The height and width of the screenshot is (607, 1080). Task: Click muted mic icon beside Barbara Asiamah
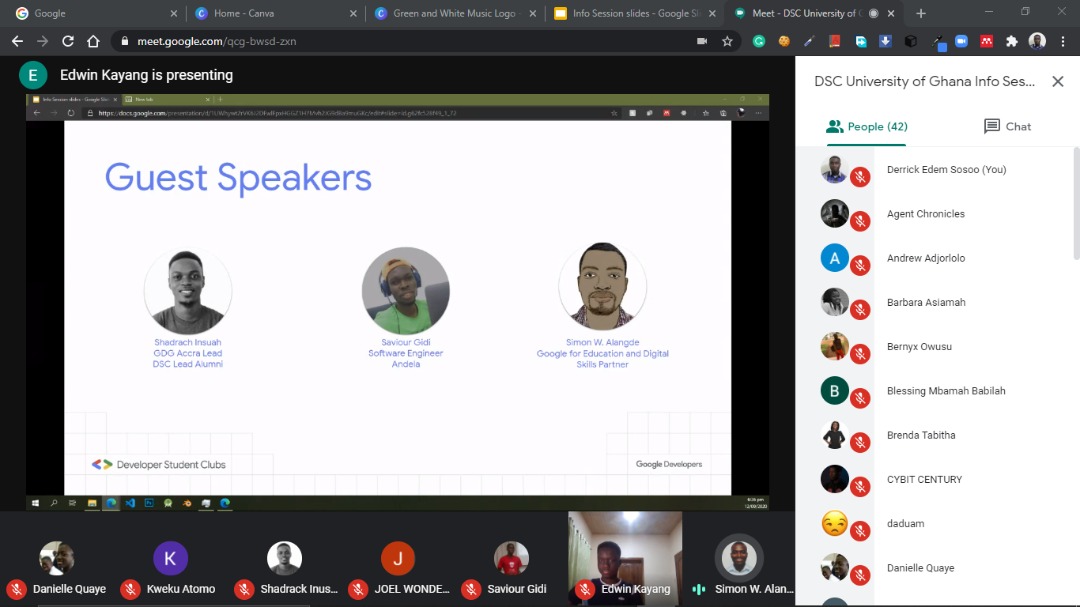click(860, 309)
